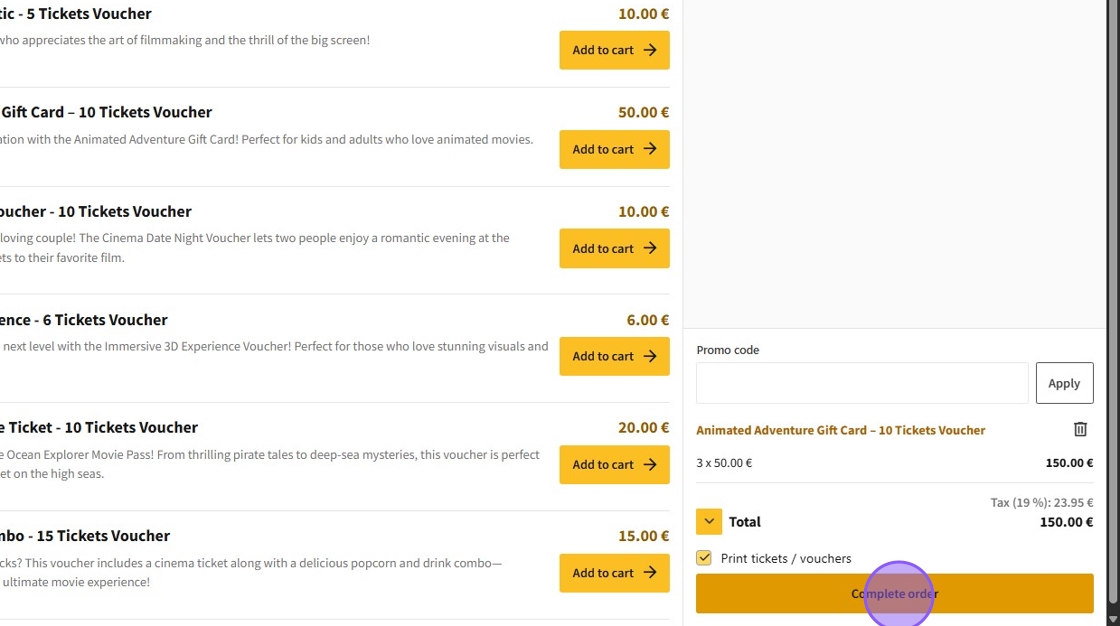Add the 10.00 € 10 Tickets Voucher to cart
The height and width of the screenshot is (626, 1120).
point(614,249)
